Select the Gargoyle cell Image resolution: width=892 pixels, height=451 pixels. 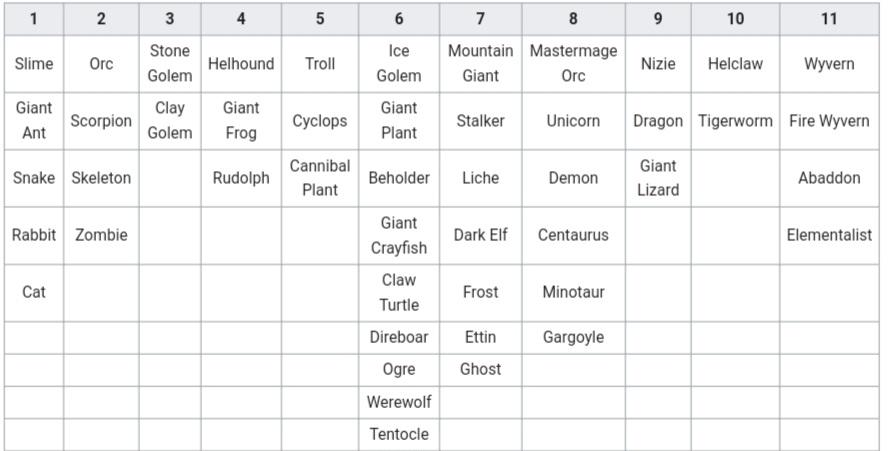tap(573, 337)
